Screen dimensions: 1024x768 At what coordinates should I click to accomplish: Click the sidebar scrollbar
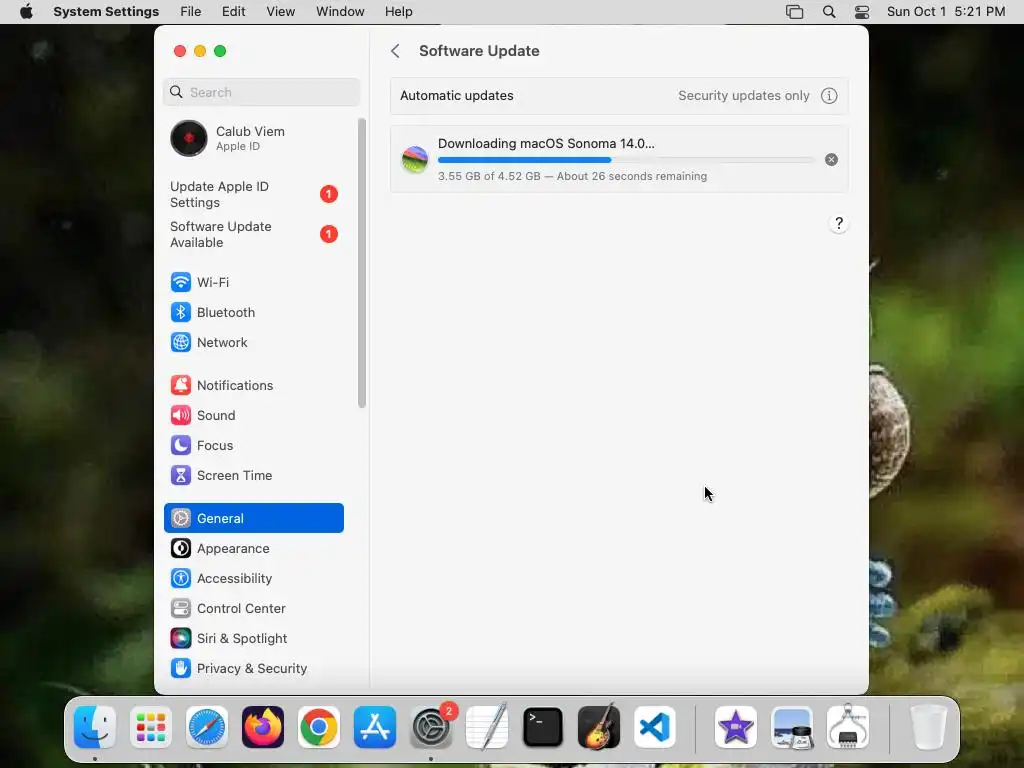point(362,263)
